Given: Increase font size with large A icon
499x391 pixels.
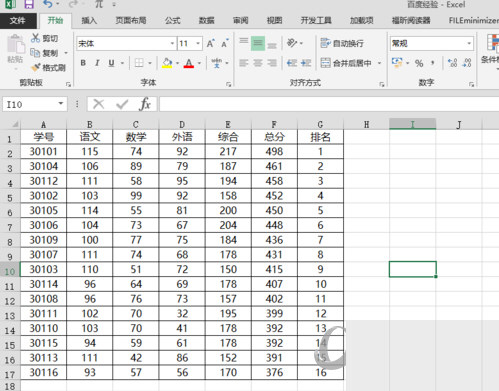Looking at the screenshot, I should pyautogui.click(x=210, y=43).
